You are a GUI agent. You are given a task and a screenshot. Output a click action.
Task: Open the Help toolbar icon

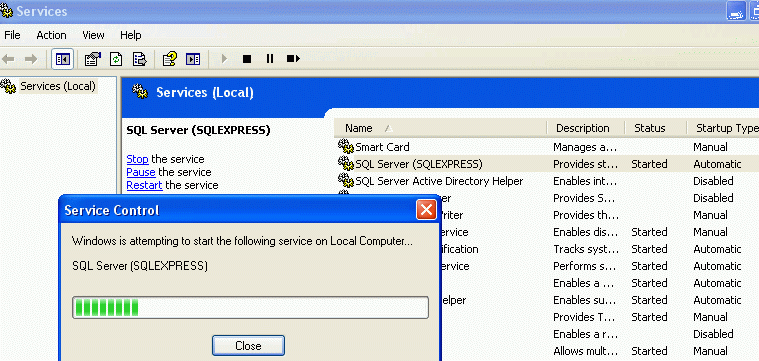169,59
